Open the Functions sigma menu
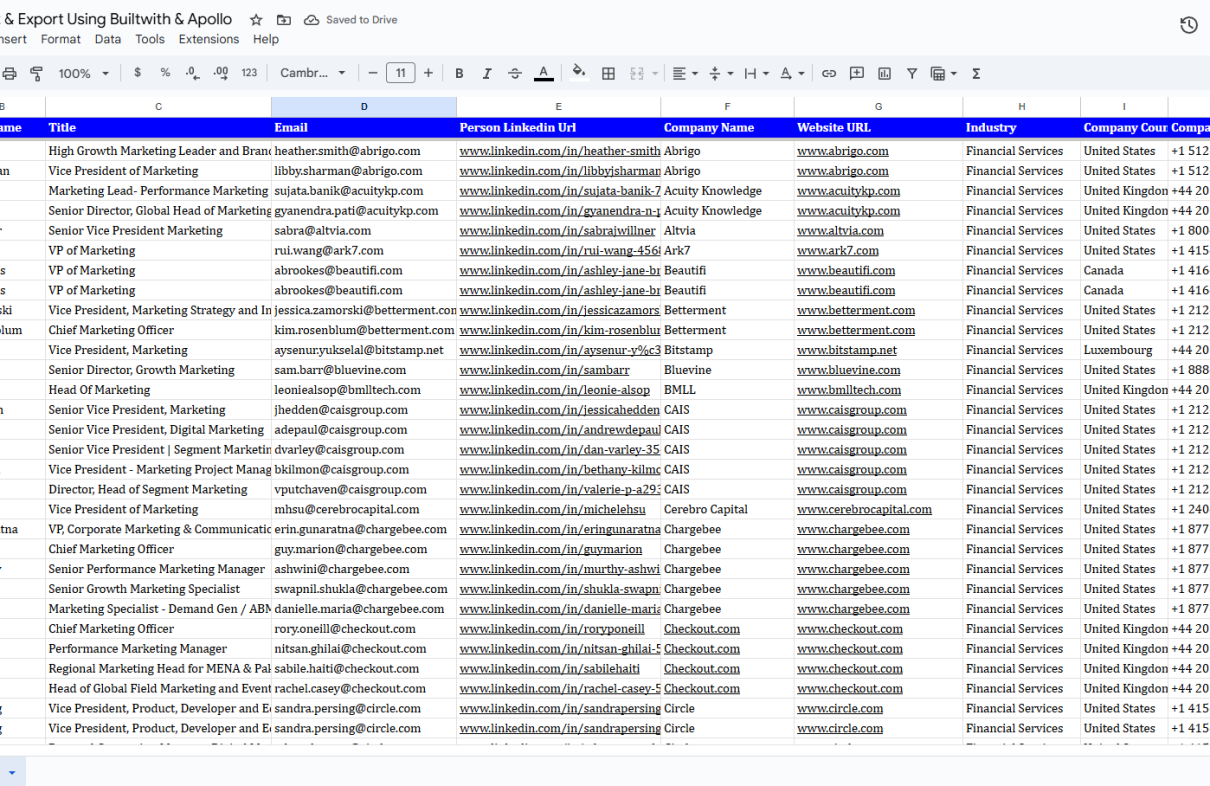Screen dimensions: 1210x786 [976, 73]
